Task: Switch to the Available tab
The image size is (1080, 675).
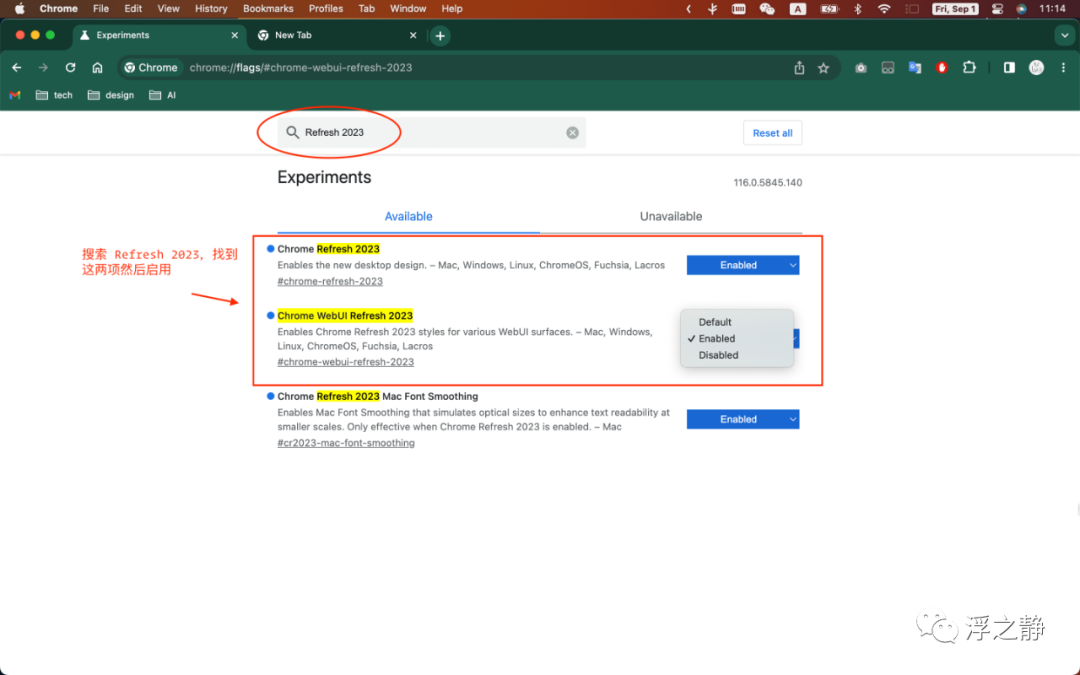Action: (408, 216)
